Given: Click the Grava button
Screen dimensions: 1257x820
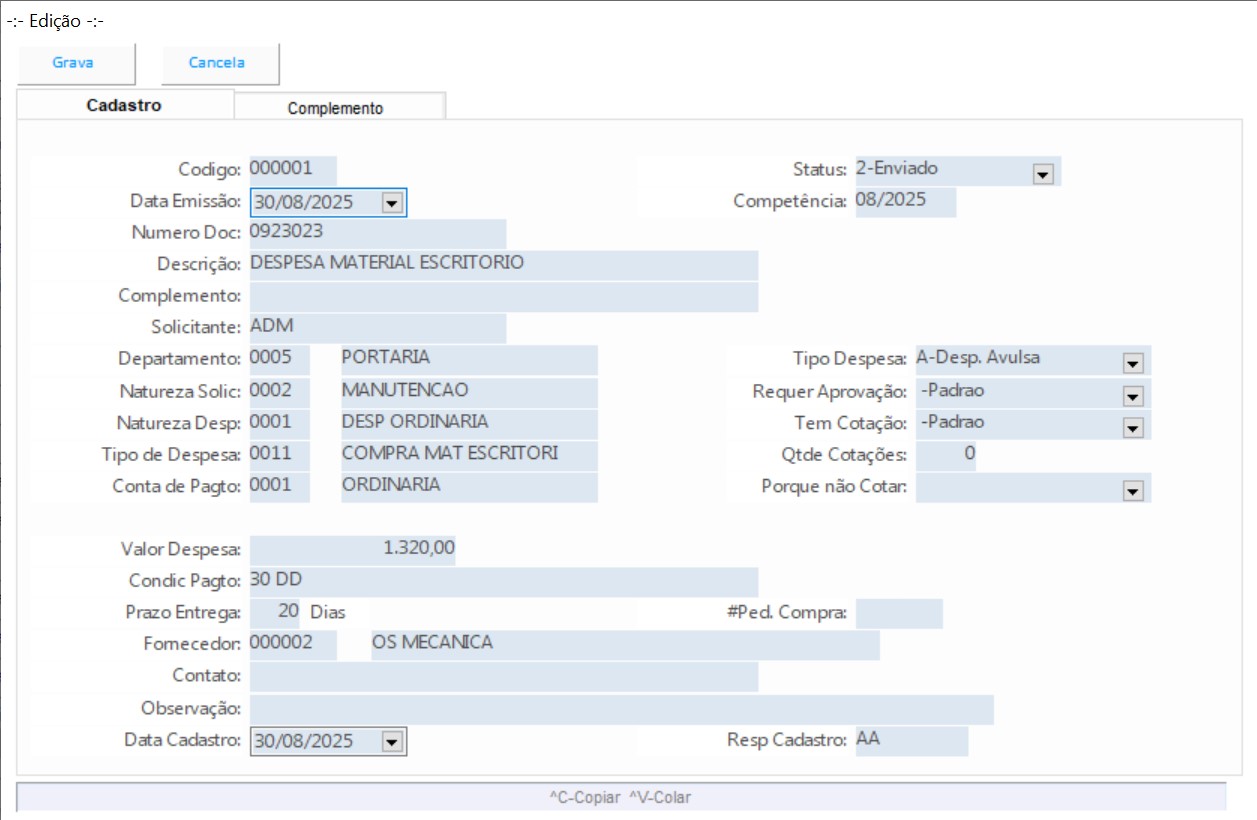Looking at the screenshot, I should (74, 63).
